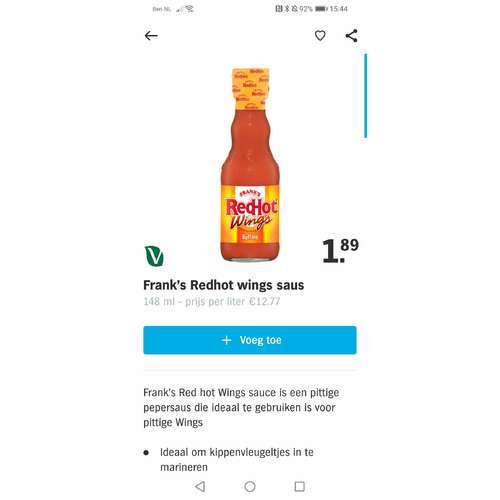500x500 pixels.
Task: Click the 148 ml price per liter text
Action: [212, 301]
